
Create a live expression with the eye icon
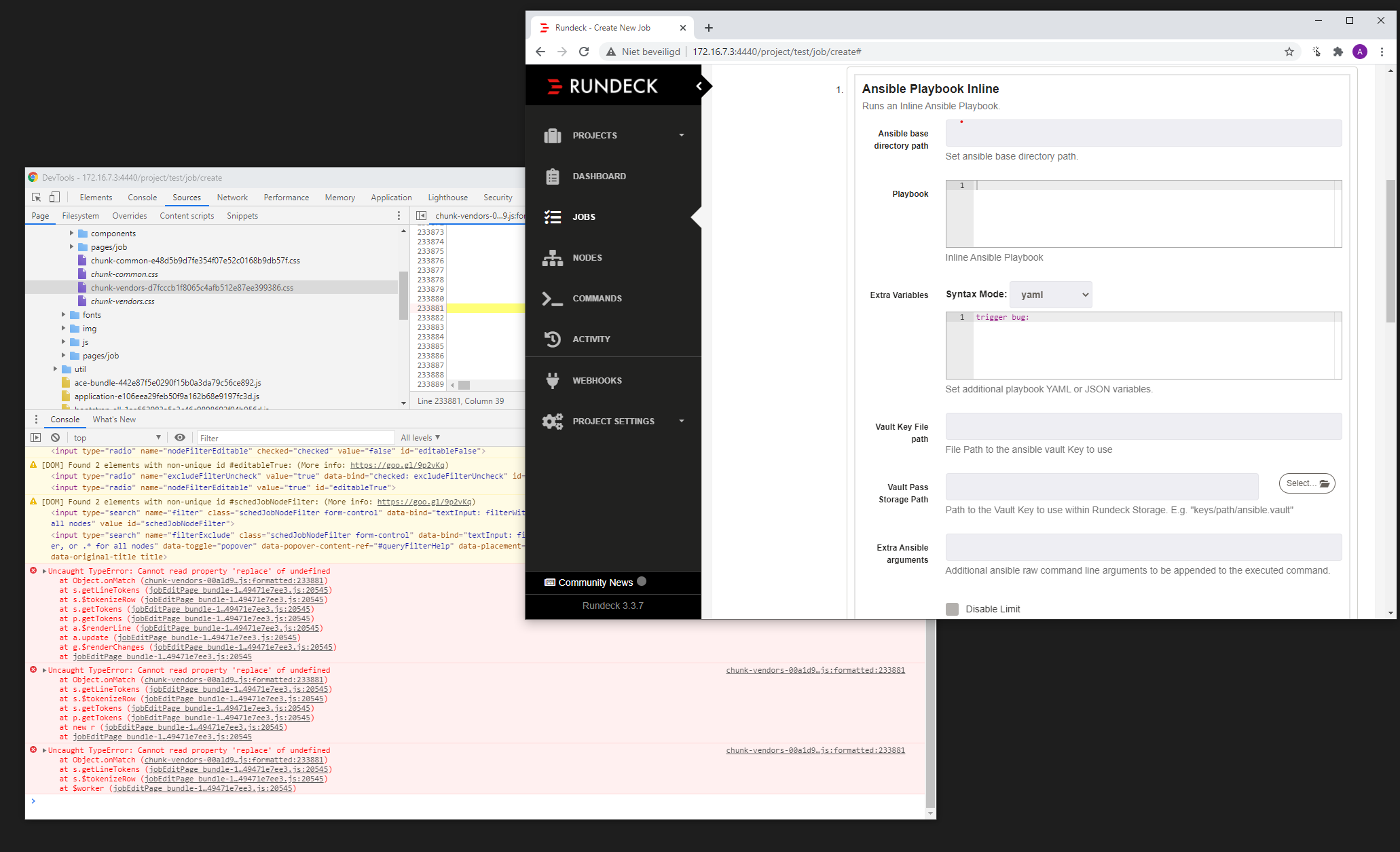[180, 437]
